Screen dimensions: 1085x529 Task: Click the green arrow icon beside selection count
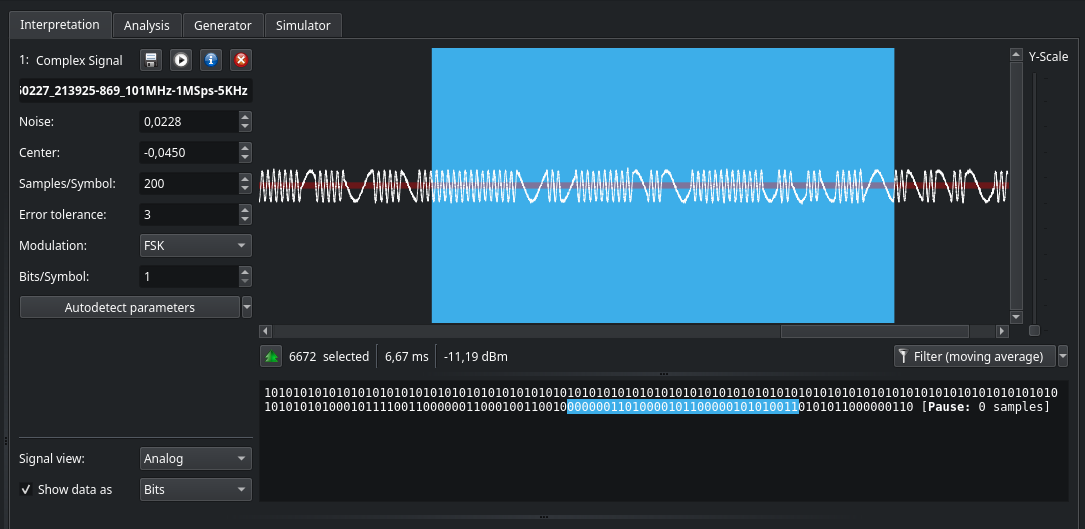point(271,356)
